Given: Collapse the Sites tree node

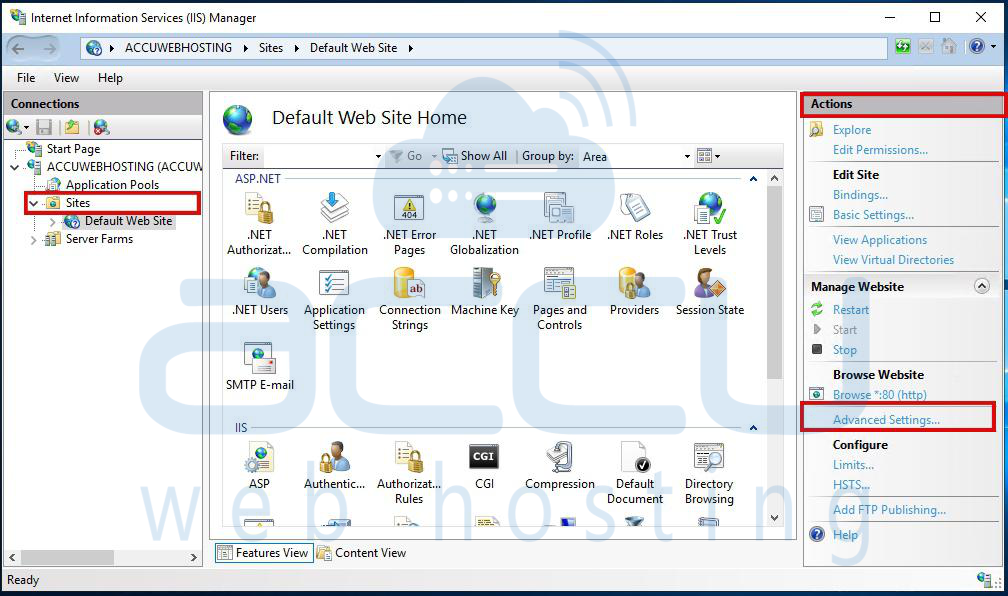Looking at the screenshot, I should pyautogui.click(x=33, y=203).
